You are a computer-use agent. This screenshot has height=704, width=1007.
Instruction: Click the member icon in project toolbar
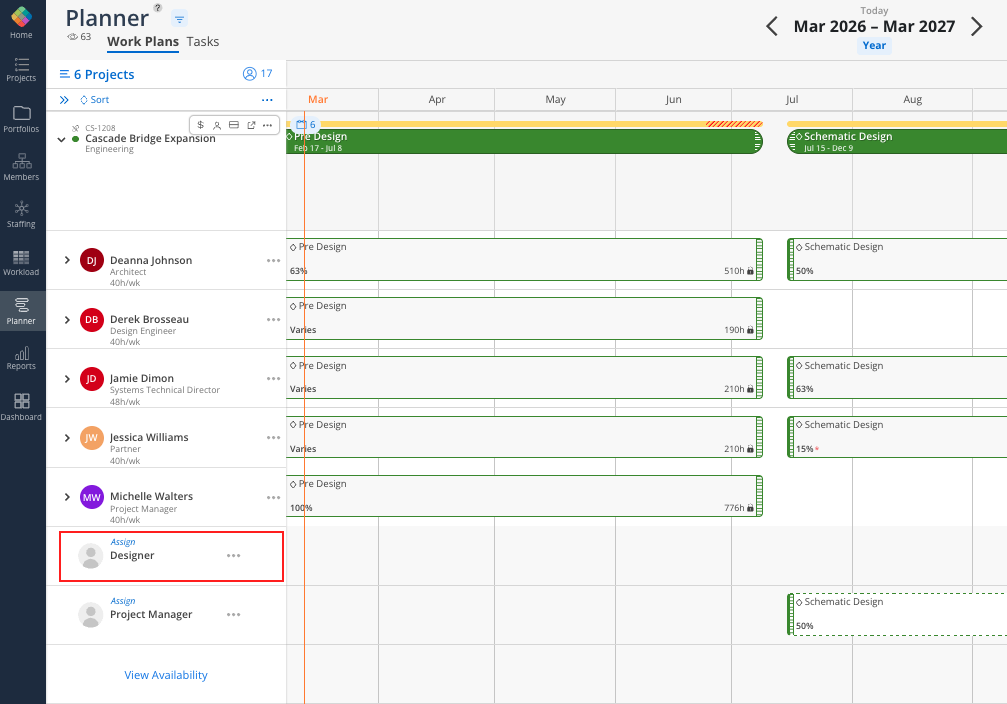217,125
